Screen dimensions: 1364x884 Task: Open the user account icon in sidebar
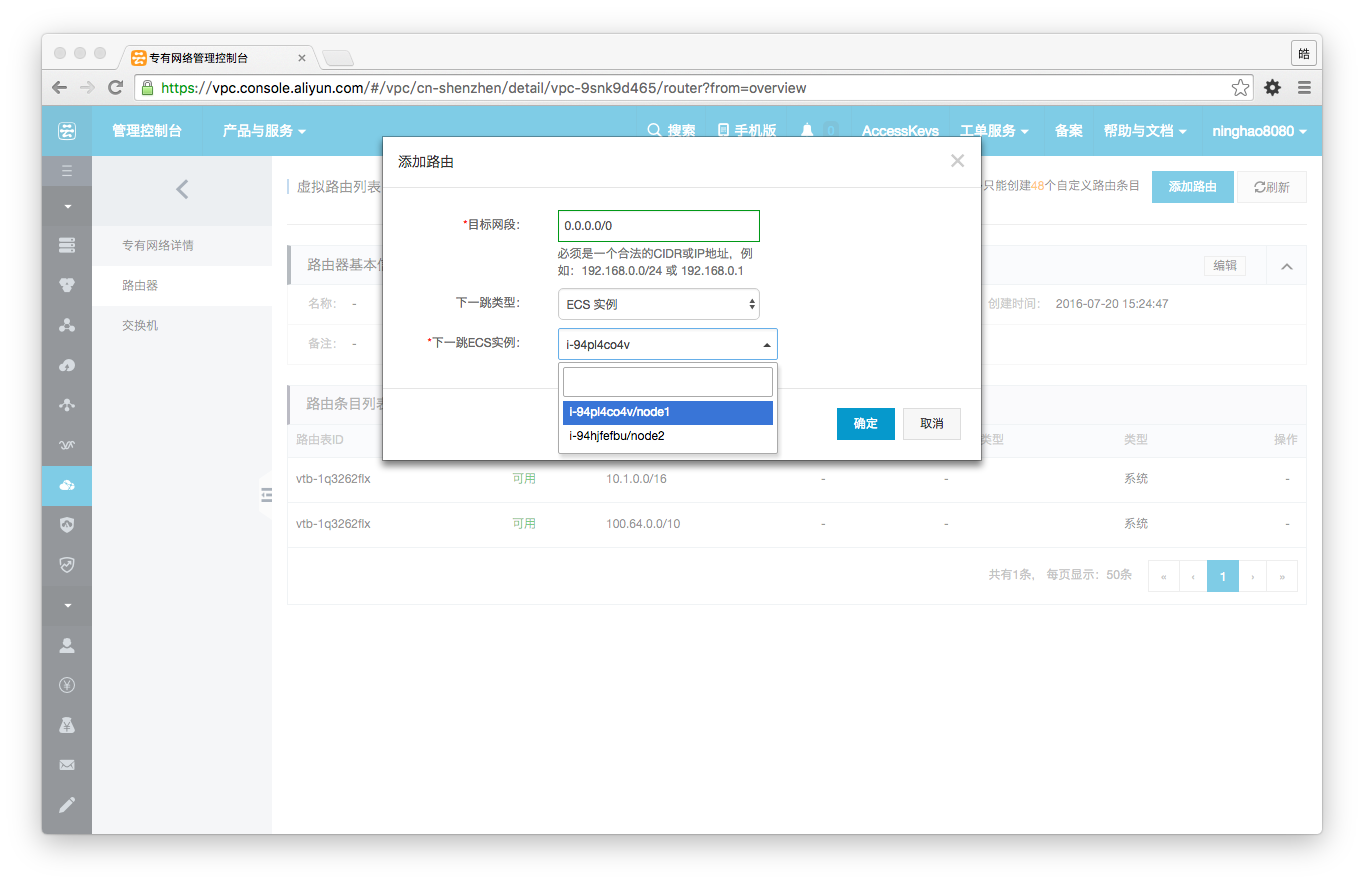point(67,645)
